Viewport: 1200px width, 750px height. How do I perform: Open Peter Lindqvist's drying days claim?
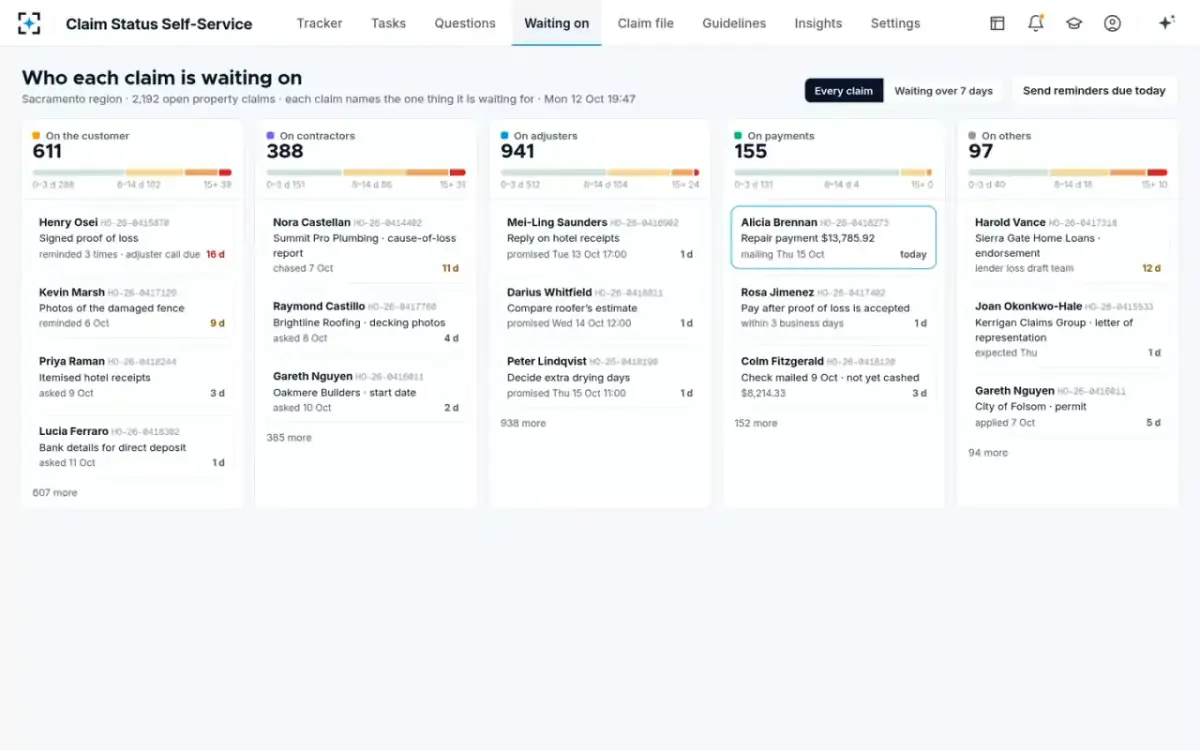point(600,378)
